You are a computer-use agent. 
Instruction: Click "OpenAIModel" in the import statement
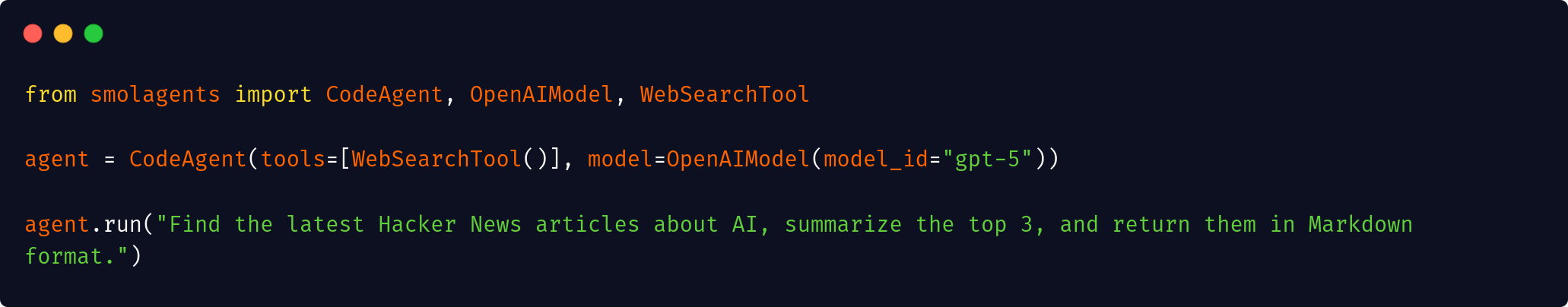coord(541,94)
